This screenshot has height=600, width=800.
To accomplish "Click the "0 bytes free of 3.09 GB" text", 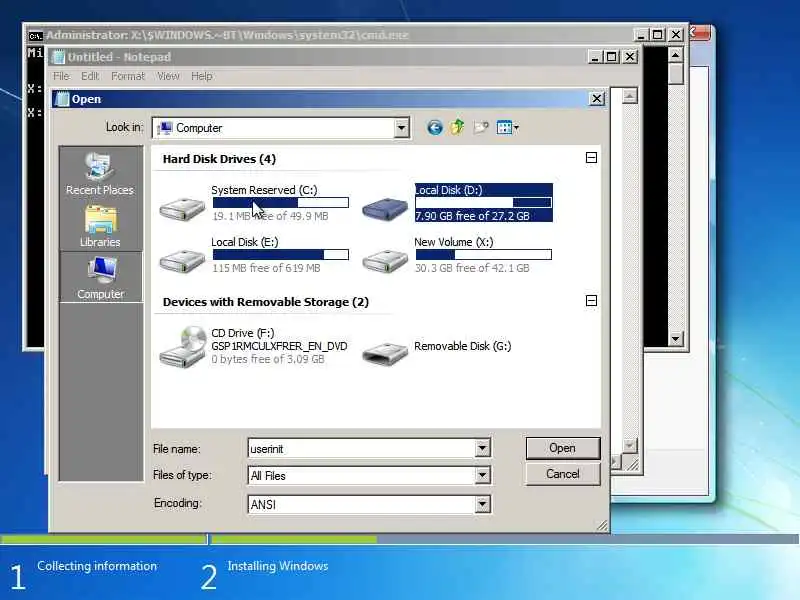I will 268,359.
